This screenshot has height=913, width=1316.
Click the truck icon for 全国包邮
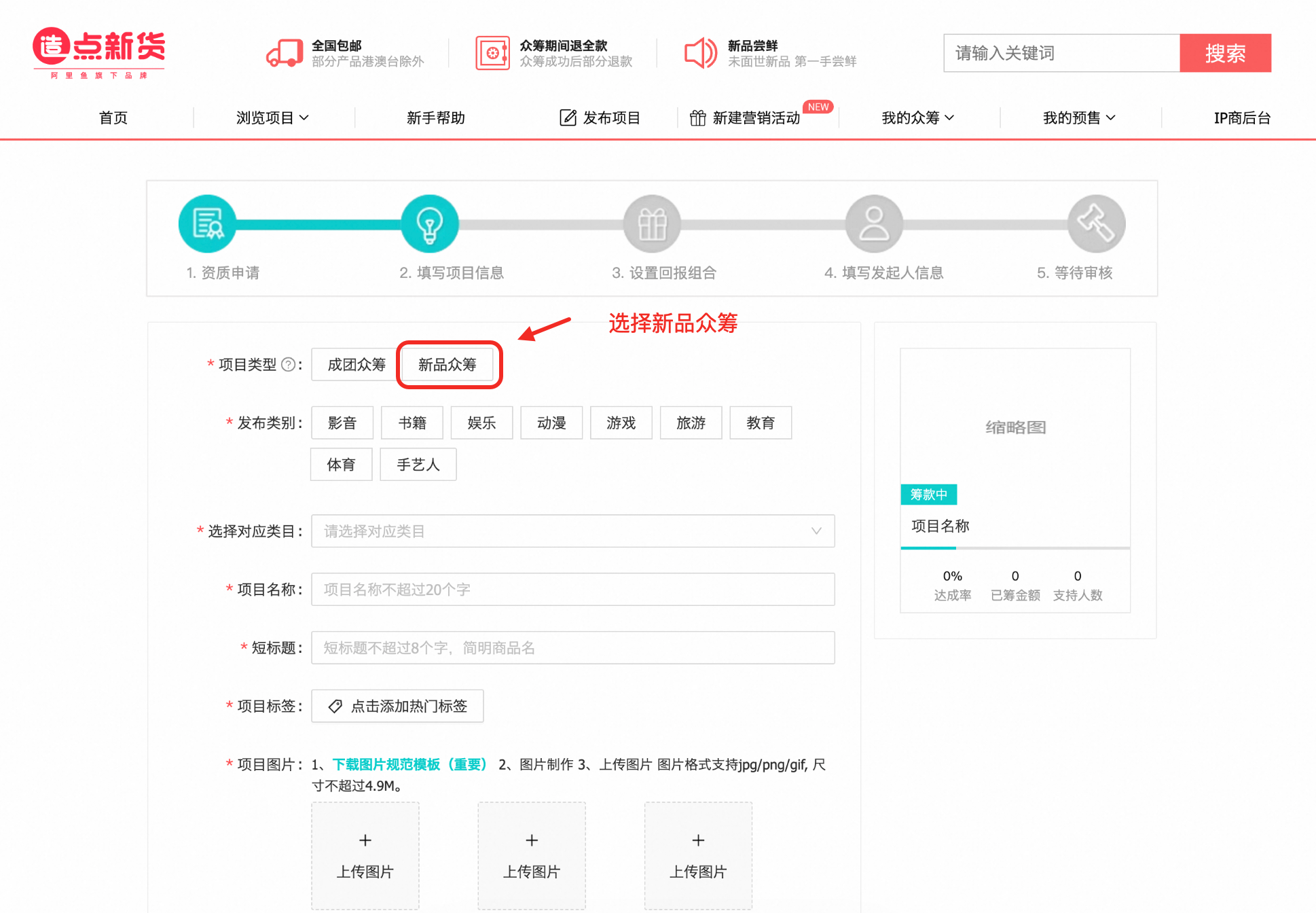click(283, 52)
